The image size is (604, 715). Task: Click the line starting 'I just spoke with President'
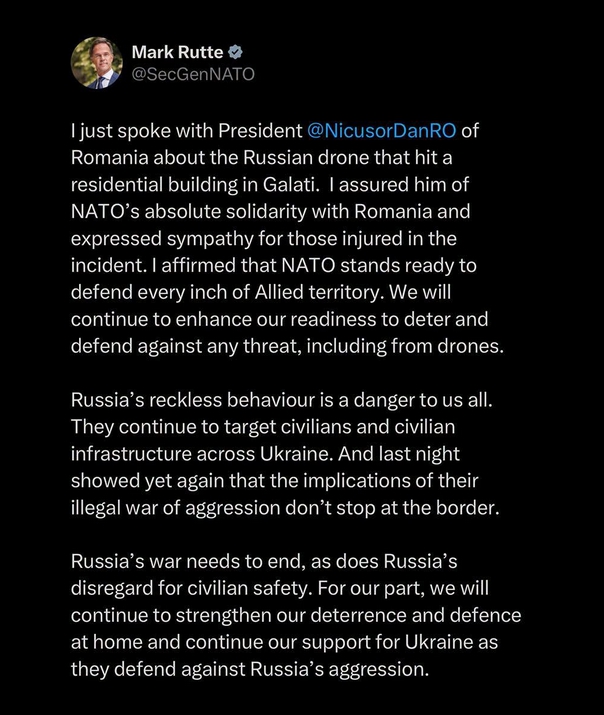click(x=275, y=131)
